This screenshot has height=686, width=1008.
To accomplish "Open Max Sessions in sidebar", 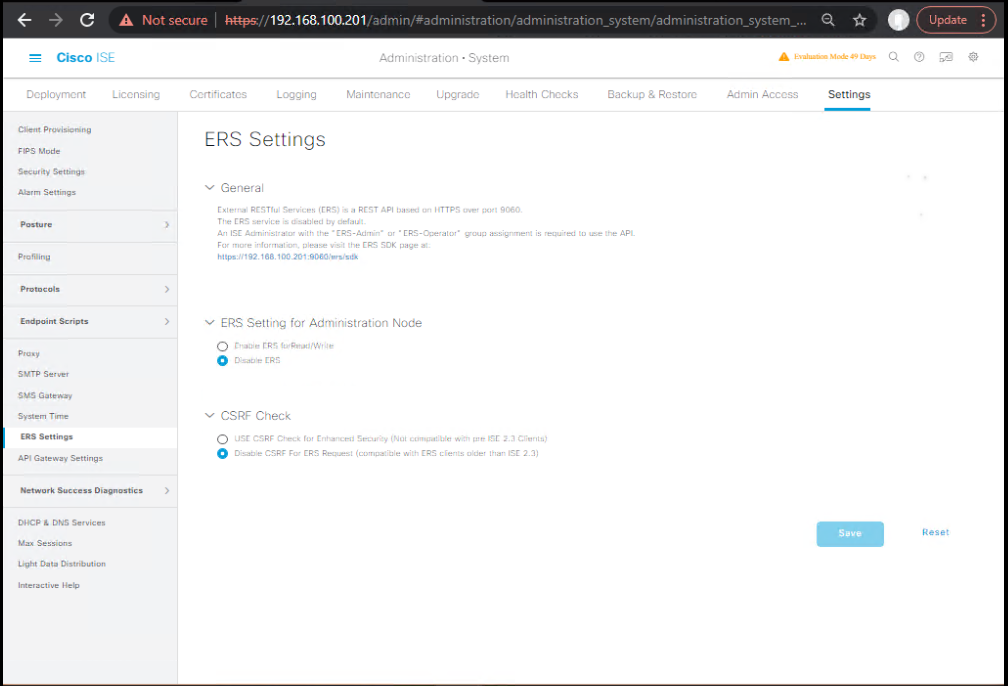I will point(45,543).
